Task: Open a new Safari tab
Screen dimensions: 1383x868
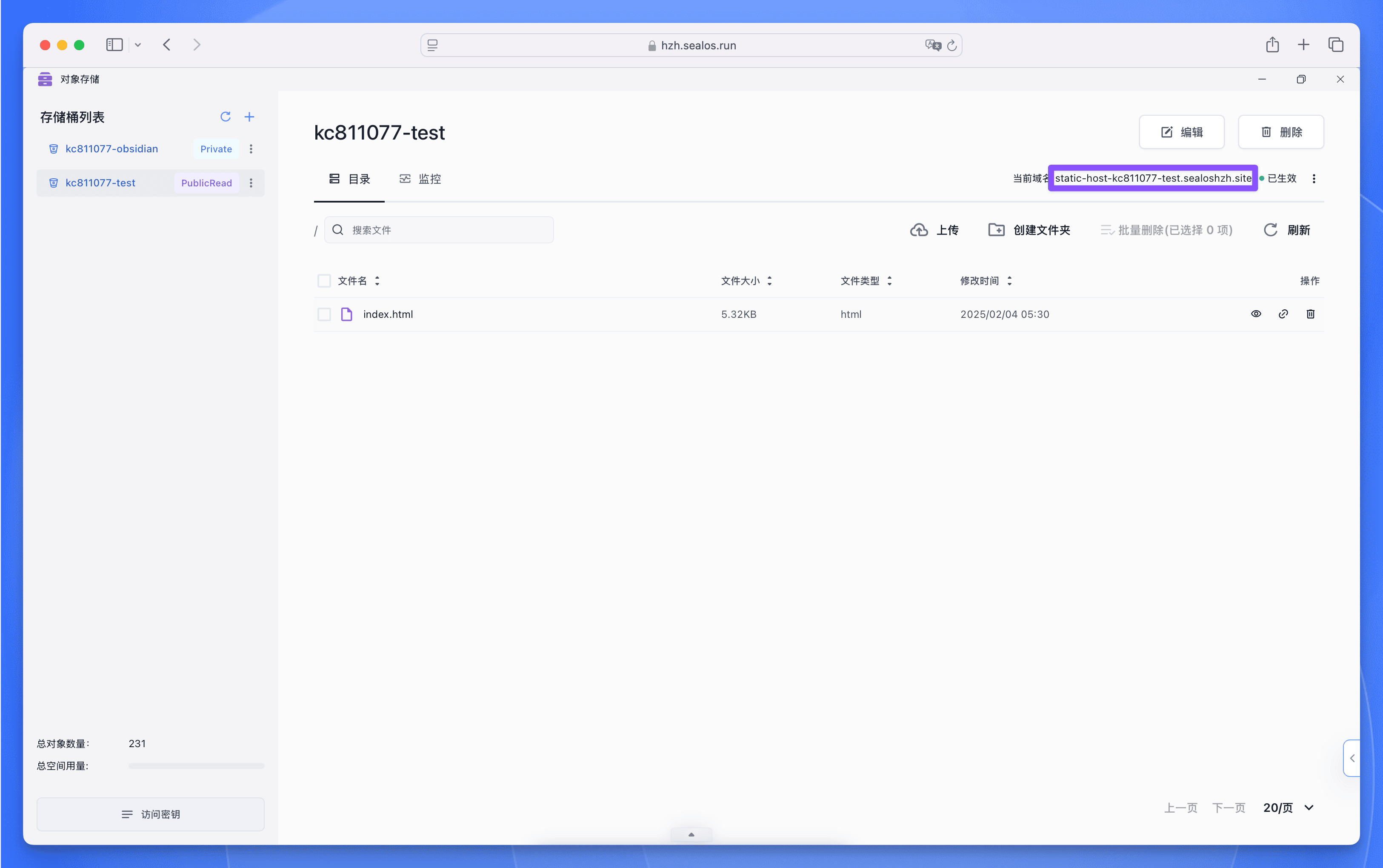Action: 1303,45
